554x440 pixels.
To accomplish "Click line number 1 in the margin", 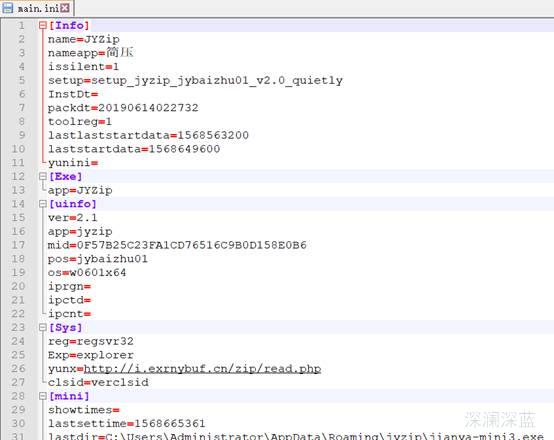I will (22, 25).
